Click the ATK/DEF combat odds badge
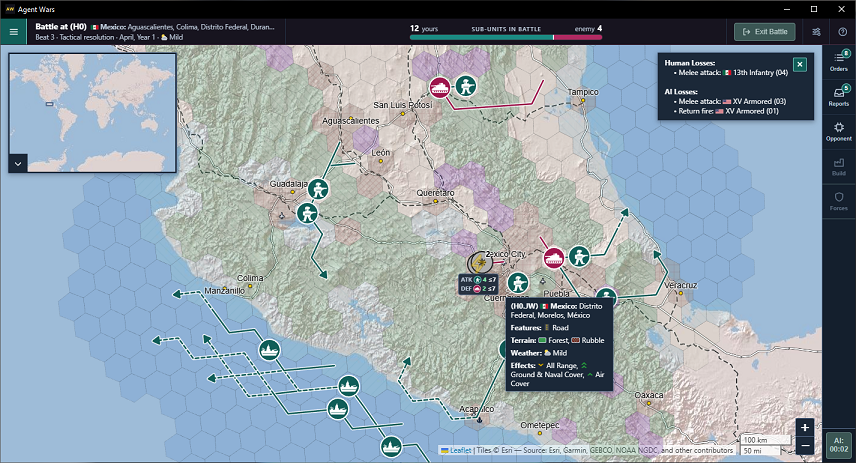Viewport: 856px width, 463px height. tap(478, 284)
